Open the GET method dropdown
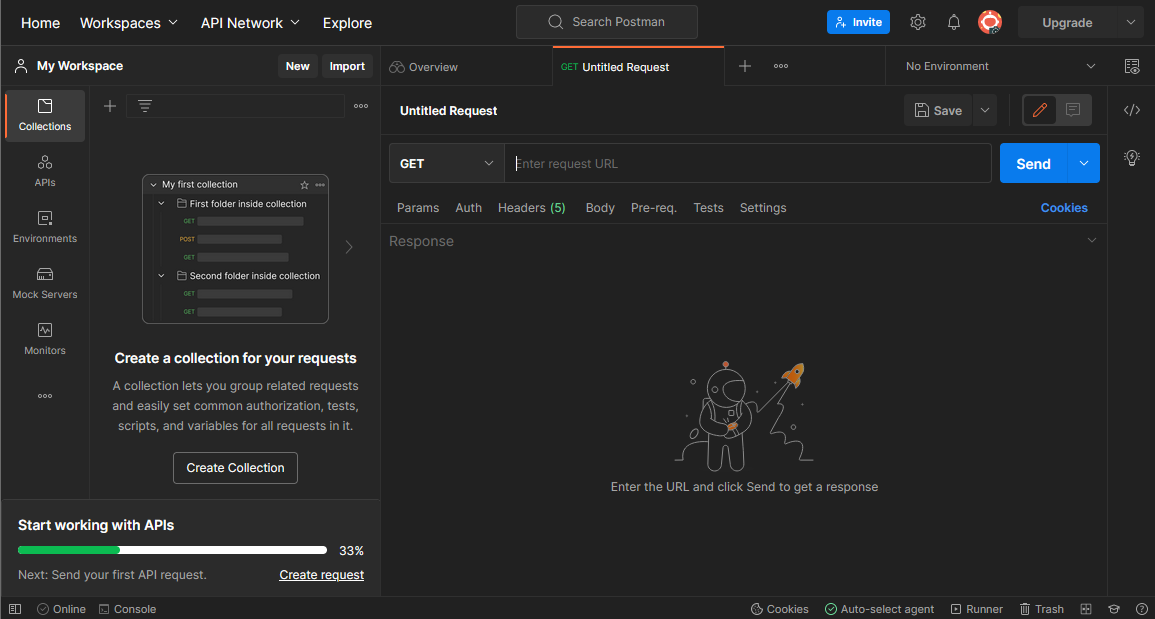The image size is (1155, 619). tap(446, 164)
